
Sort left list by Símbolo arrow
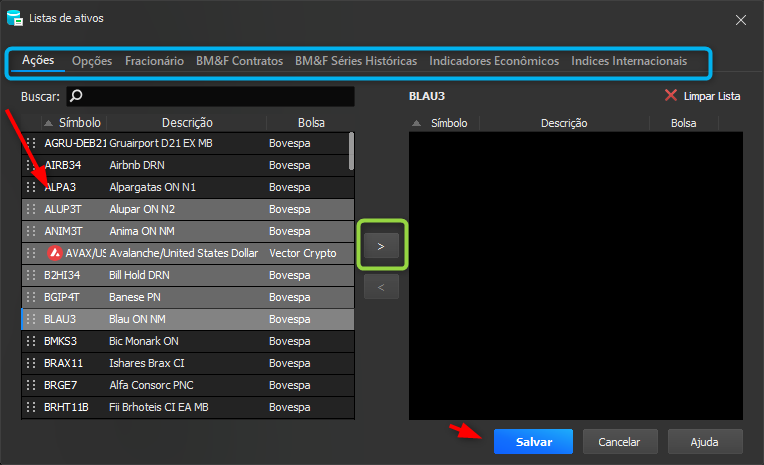click(x=48, y=123)
